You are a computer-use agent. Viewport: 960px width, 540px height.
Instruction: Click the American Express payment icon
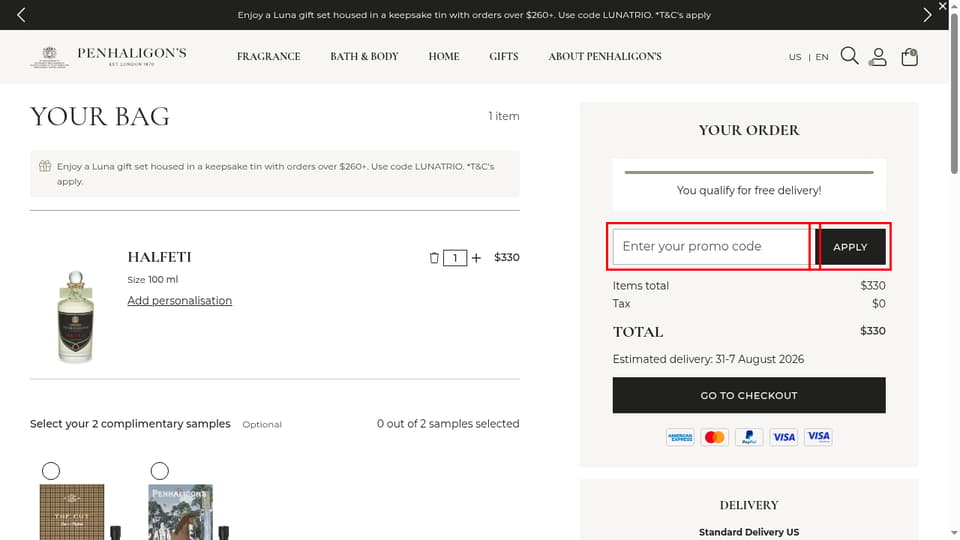(x=680, y=437)
